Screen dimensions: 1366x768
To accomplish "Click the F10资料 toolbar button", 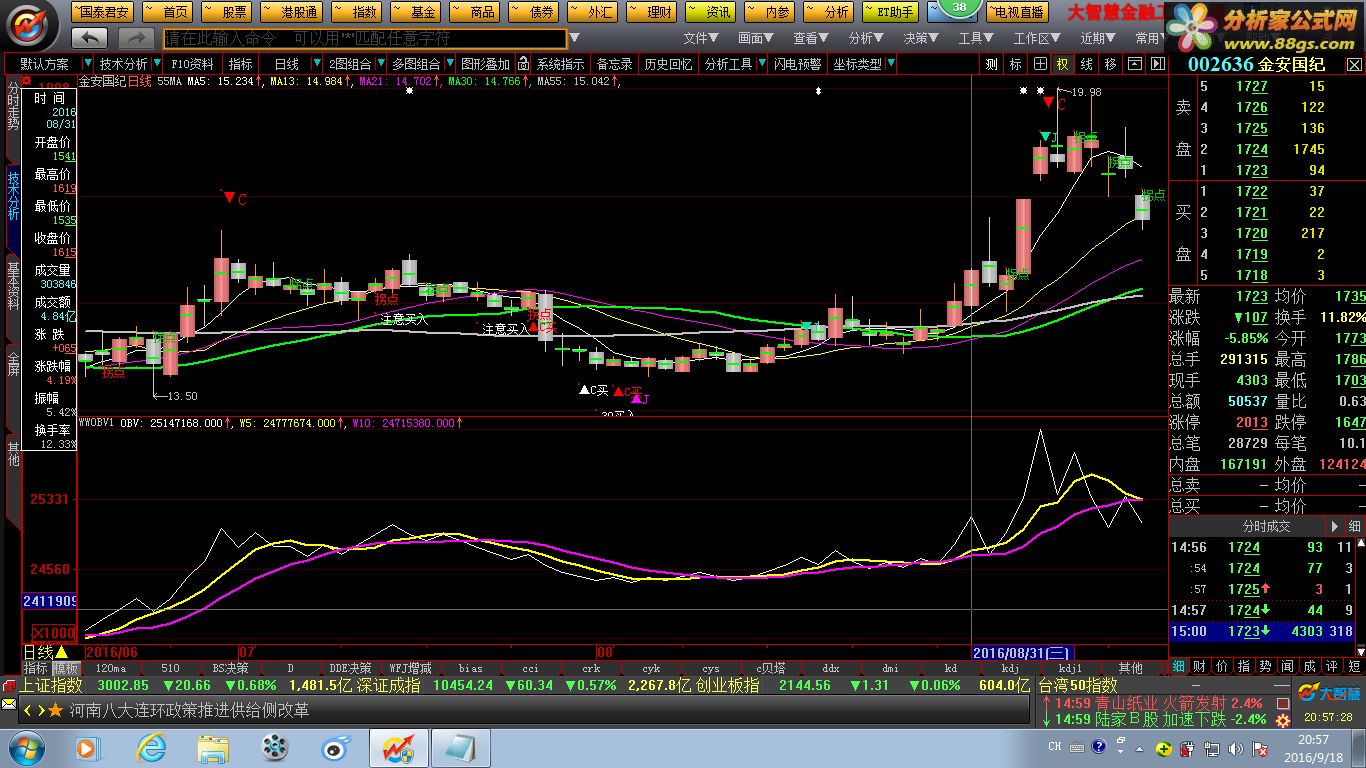I will click(193, 64).
